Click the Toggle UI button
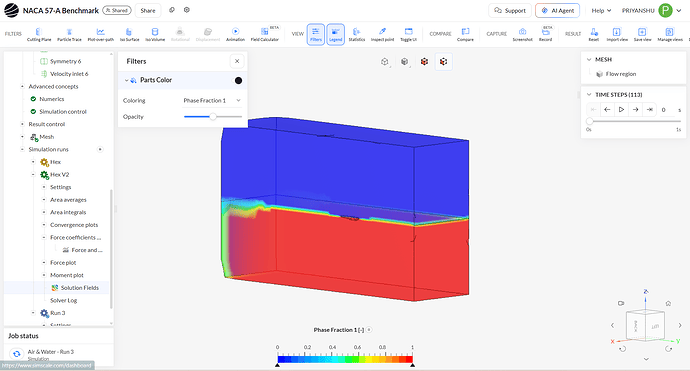690x371 pixels. [408, 34]
